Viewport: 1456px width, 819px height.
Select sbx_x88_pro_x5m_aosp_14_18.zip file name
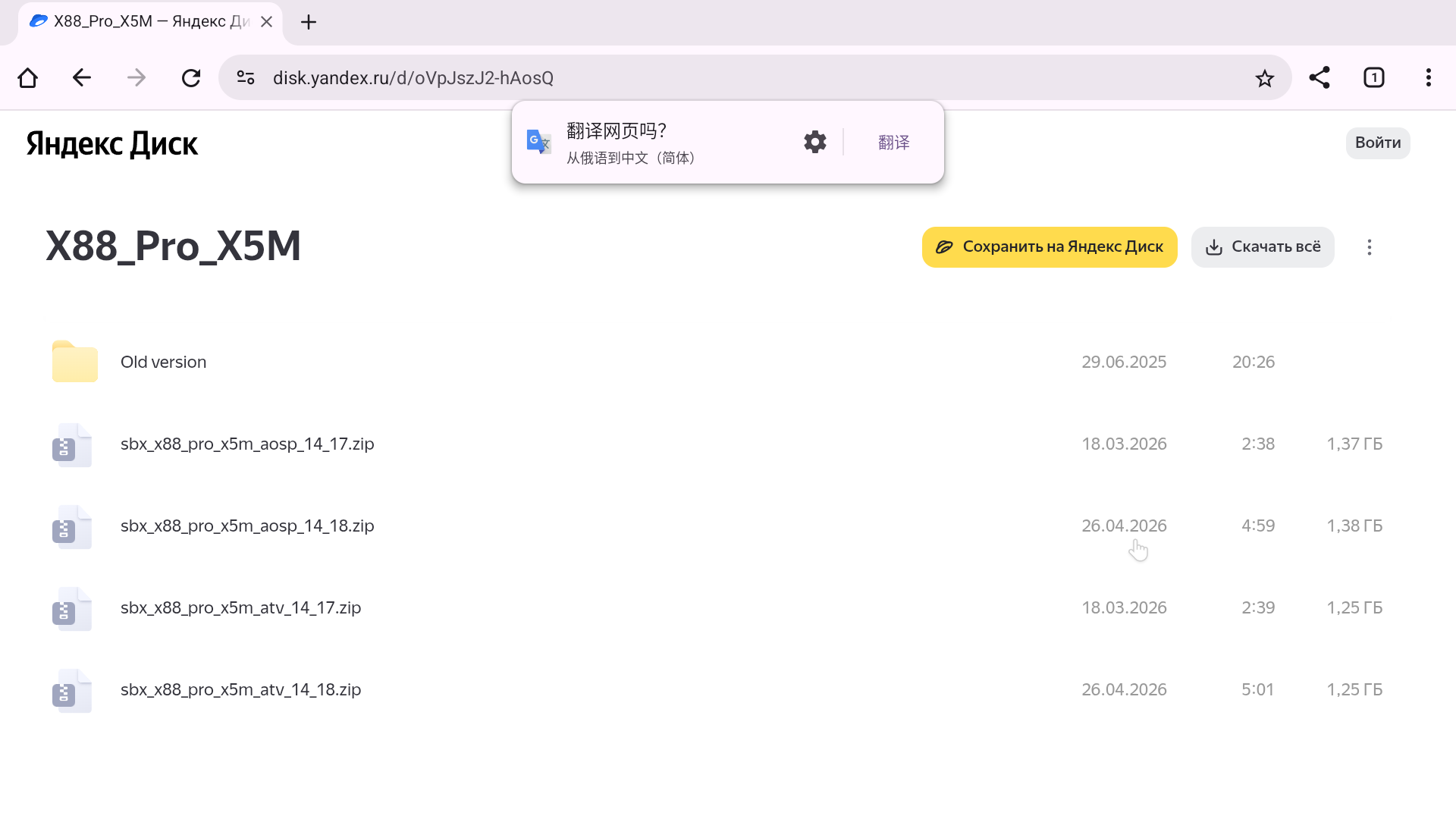coord(247,526)
